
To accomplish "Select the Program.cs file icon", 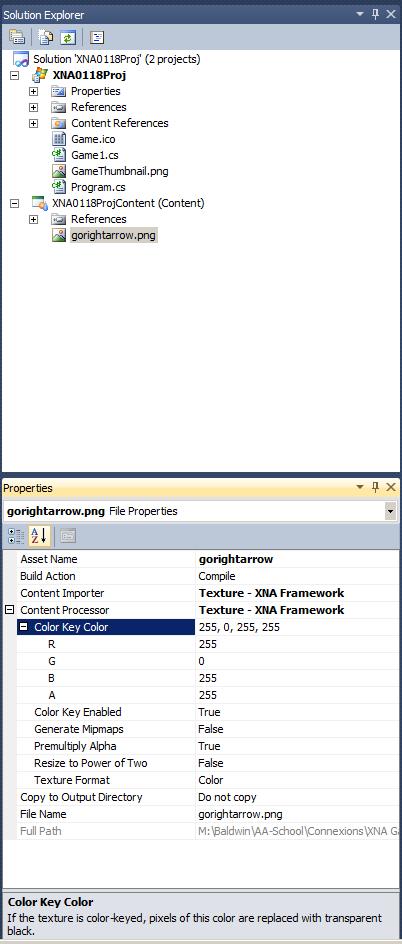I will coord(58,187).
